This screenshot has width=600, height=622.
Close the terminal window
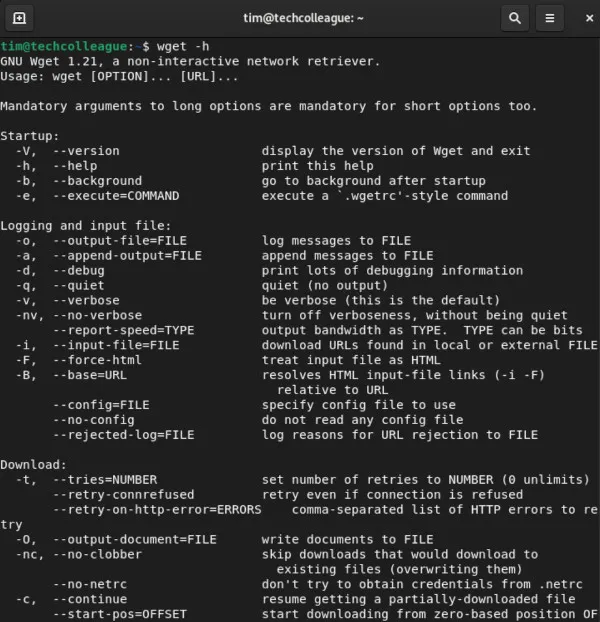(x=589, y=18)
